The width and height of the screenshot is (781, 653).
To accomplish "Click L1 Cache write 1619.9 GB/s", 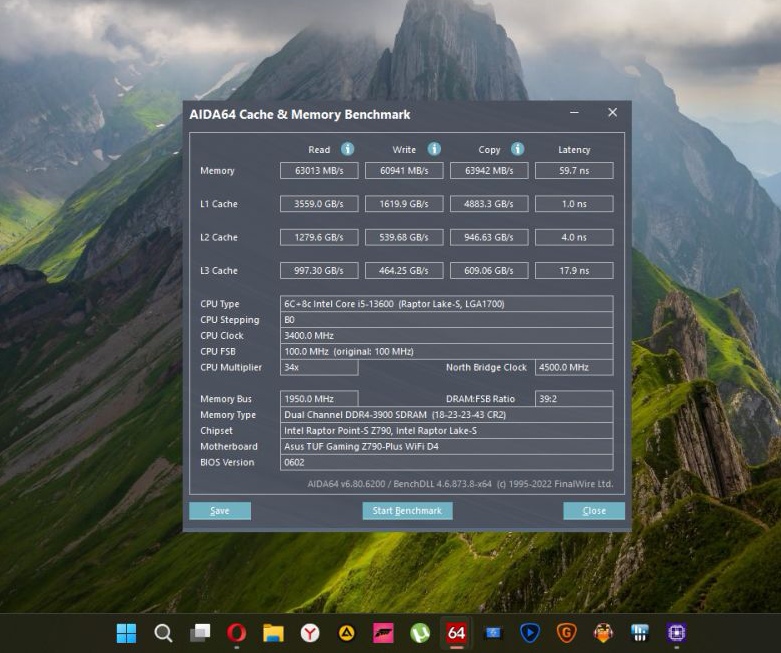I will (x=404, y=204).
